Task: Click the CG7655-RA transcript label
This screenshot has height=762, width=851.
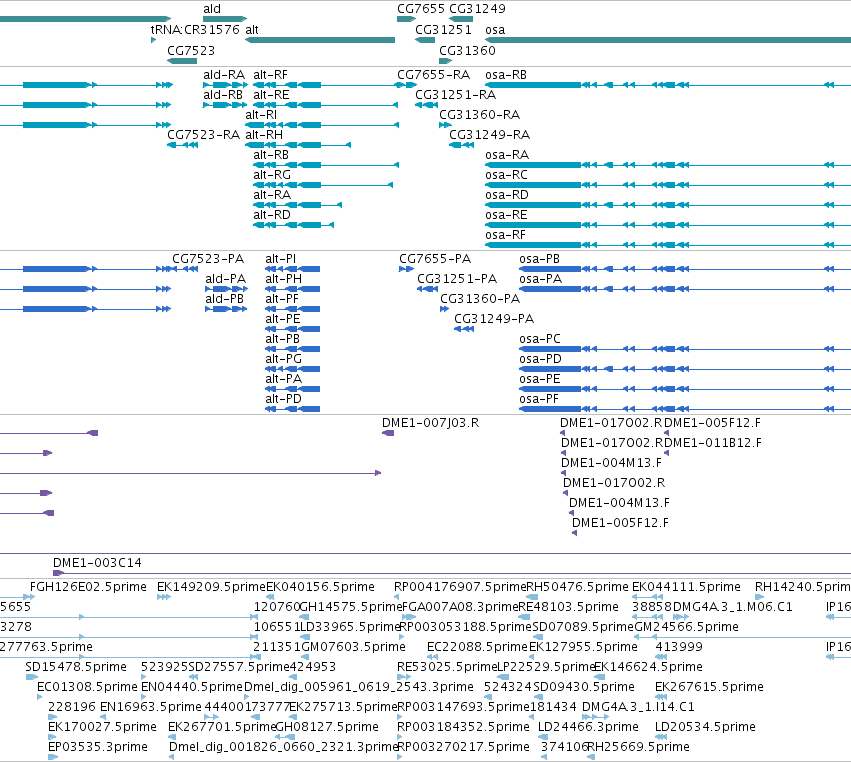Action: coord(433,75)
